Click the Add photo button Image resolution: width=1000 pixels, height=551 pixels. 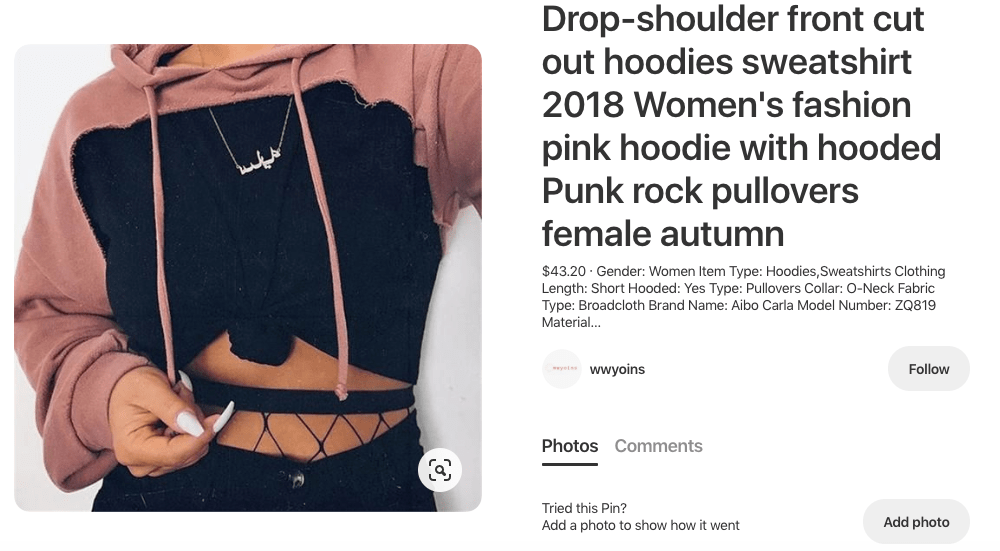click(916, 522)
